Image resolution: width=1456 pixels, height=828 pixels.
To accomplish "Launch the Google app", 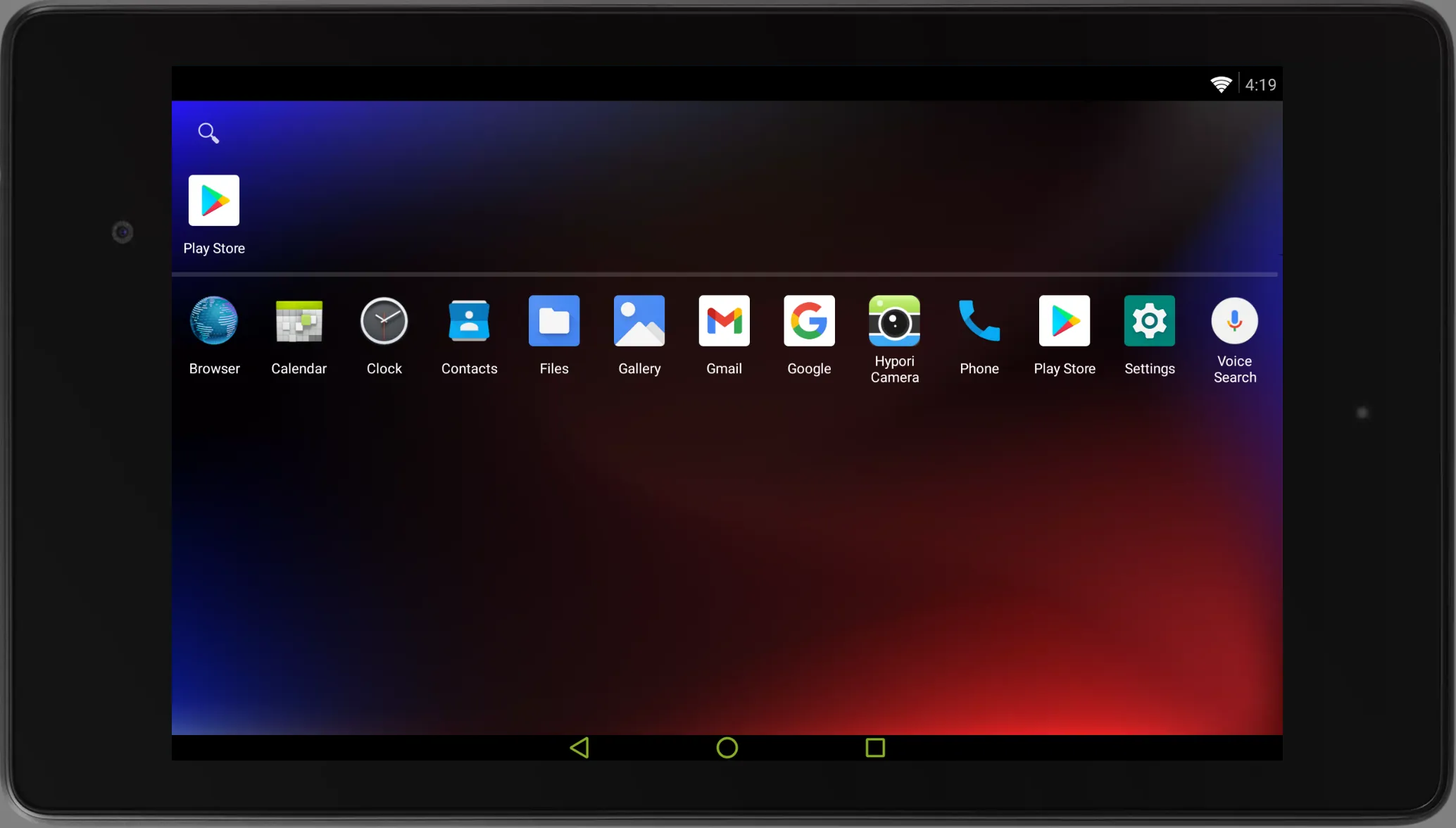I will pos(809,321).
